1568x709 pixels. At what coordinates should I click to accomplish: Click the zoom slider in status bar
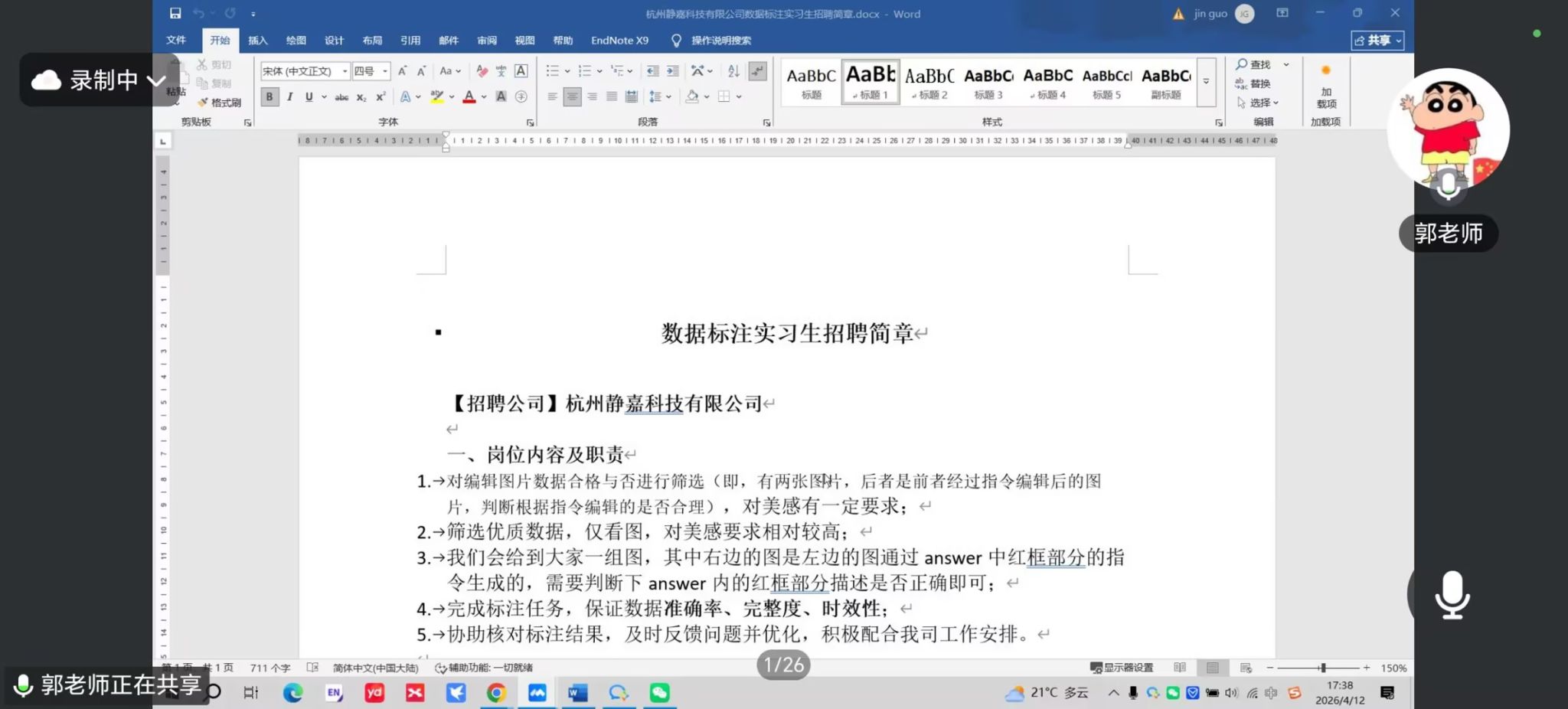1322,668
